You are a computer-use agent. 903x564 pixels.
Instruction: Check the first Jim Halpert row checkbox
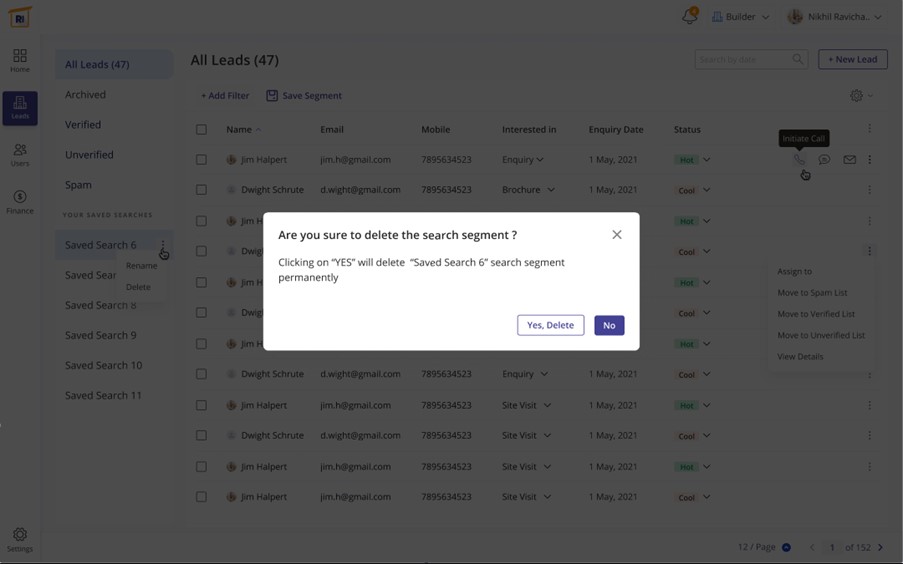(201, 159)
